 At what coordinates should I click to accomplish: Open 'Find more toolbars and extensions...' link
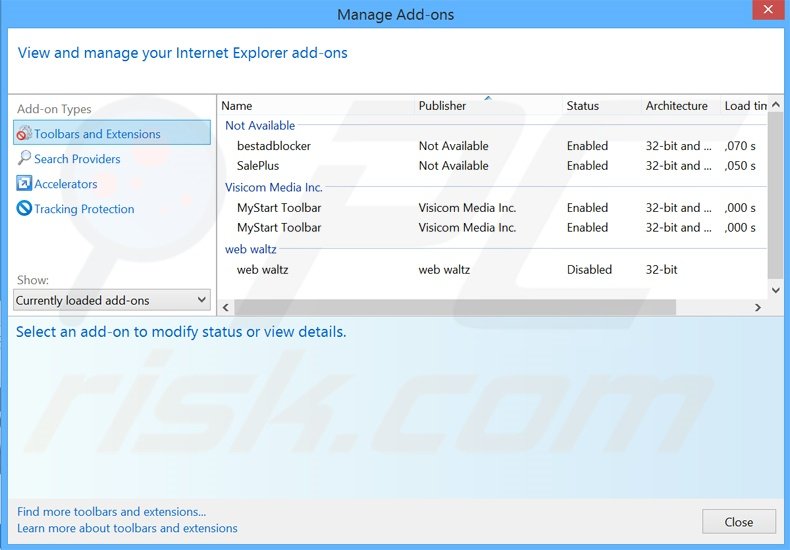tap(111, 512)
